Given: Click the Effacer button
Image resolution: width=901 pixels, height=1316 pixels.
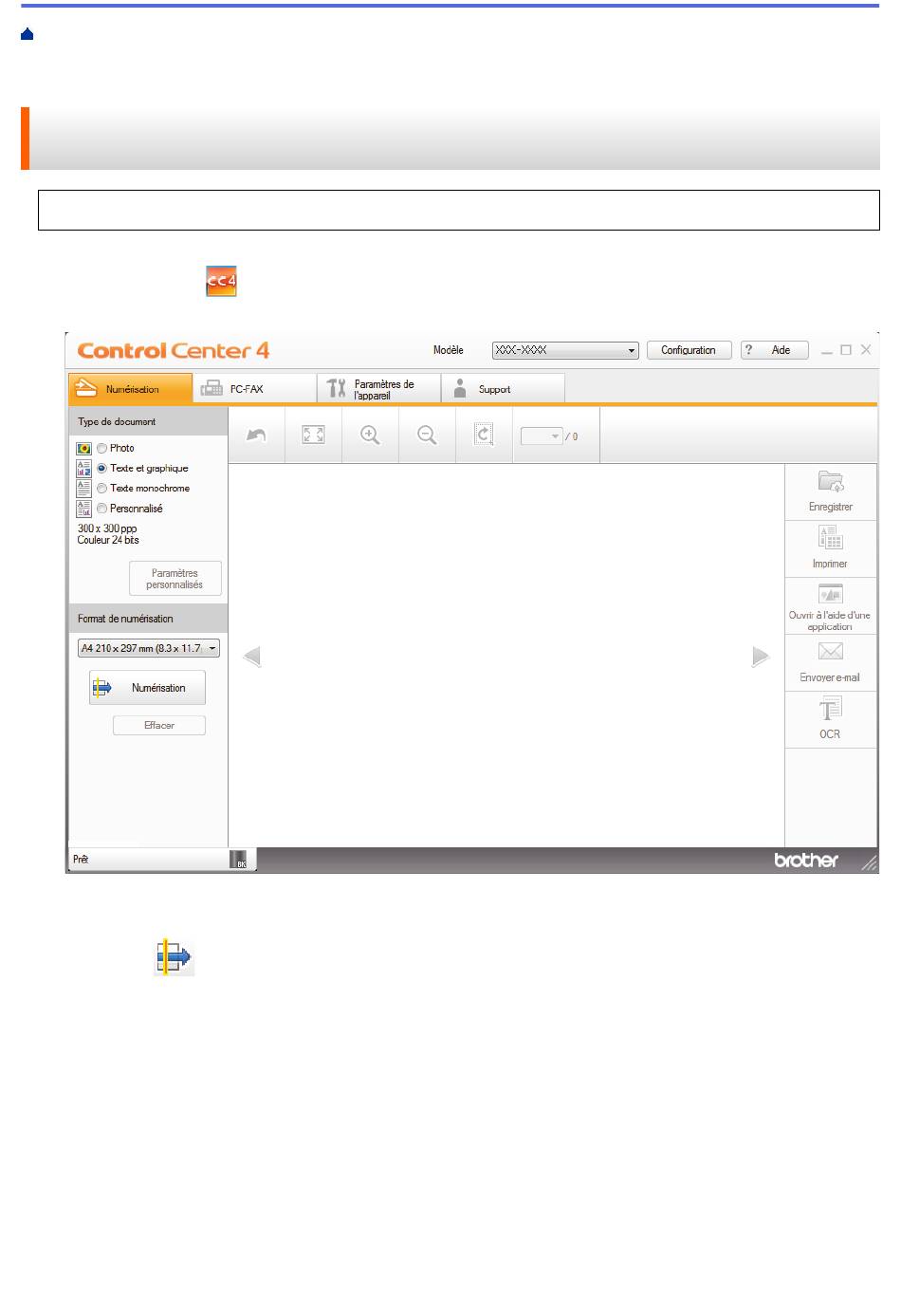Looking at the screenshot, I should (159, 725).
